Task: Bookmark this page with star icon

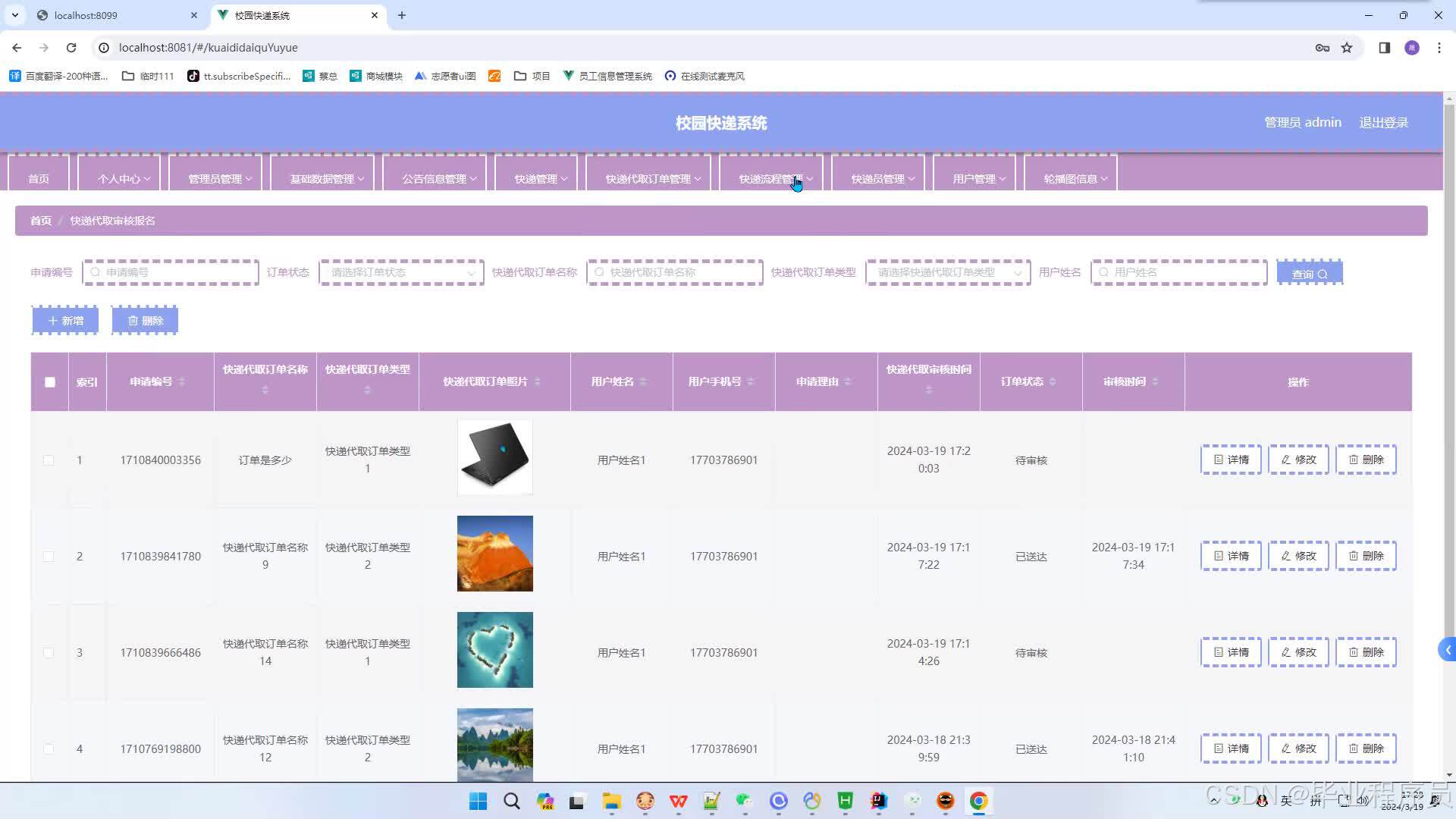Action: coord(1347,48)
